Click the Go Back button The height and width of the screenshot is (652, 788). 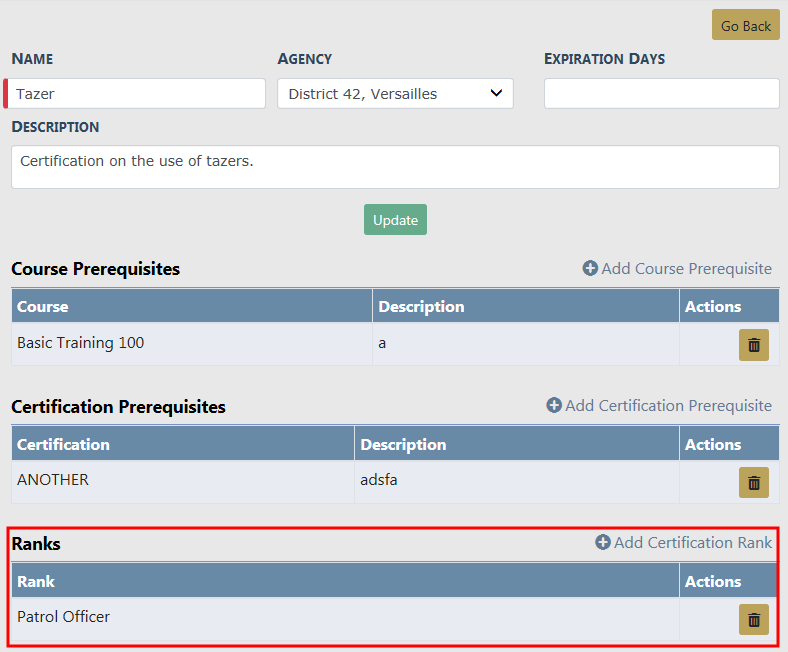[745, 26]
